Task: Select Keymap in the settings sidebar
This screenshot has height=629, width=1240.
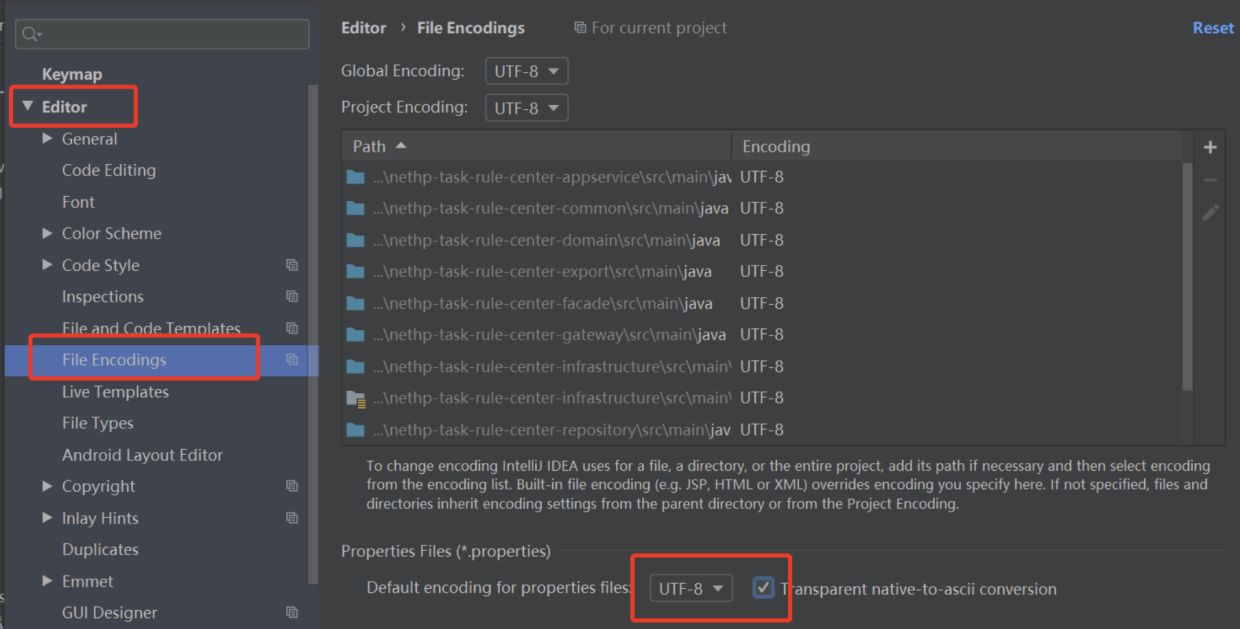Action: [x=71, y=73]
